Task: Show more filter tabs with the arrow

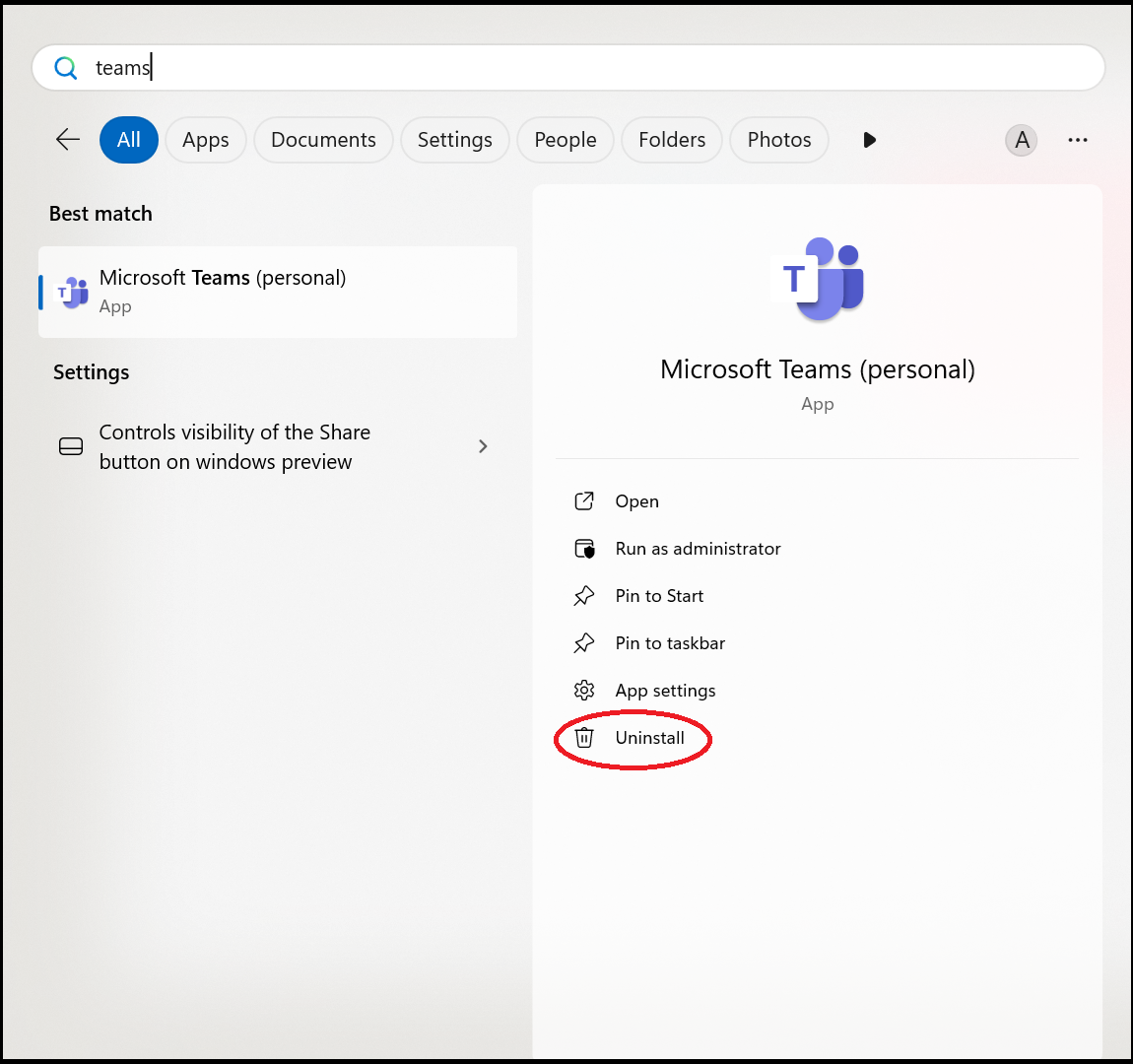Action: (869, 140)
